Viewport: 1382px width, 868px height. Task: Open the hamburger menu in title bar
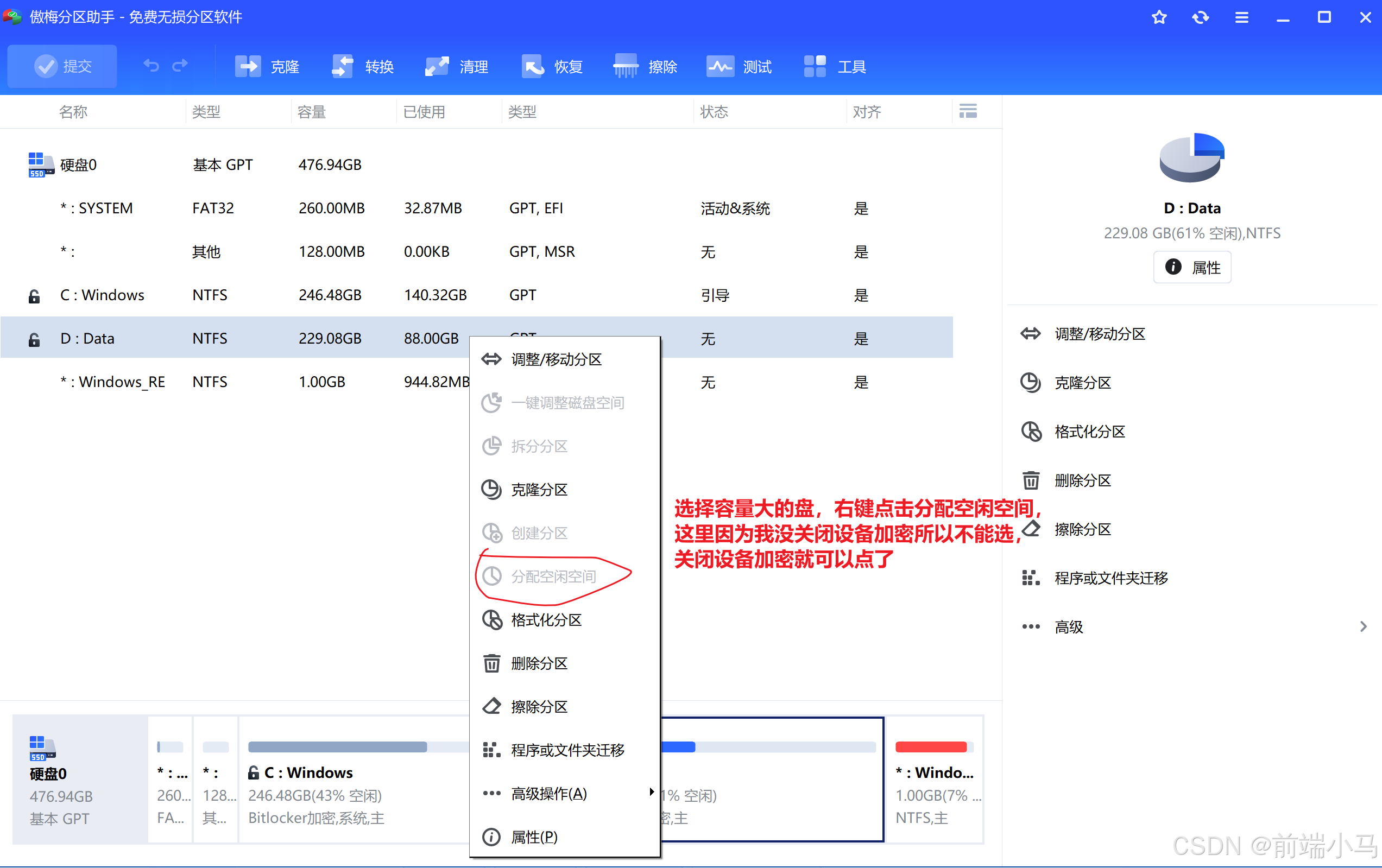click(x=1241, y=17)
